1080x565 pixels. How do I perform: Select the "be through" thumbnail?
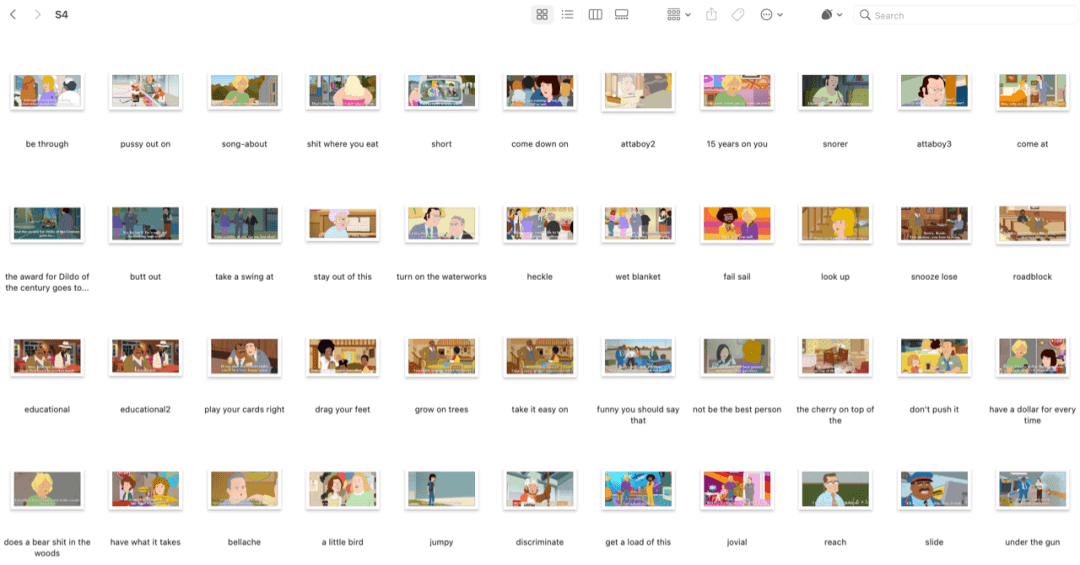pyautogui.click(x=47, y=91)
